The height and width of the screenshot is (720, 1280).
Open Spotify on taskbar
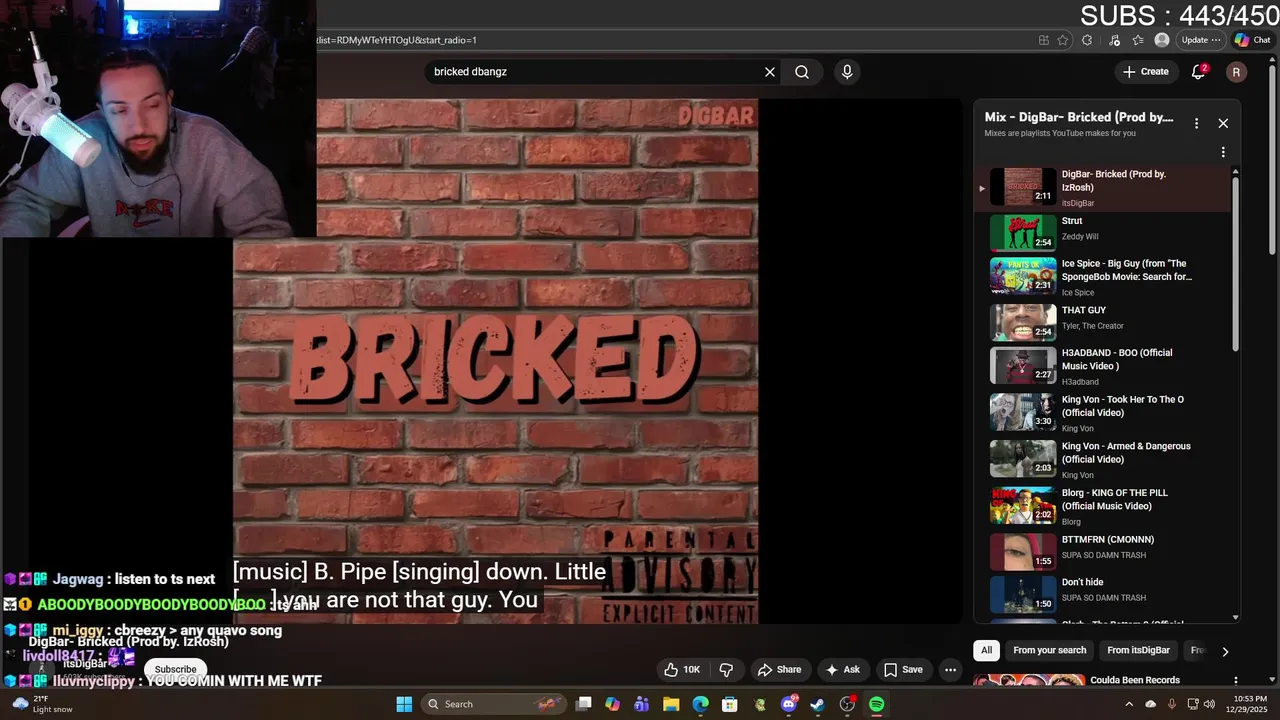click(x=877, y=704)
